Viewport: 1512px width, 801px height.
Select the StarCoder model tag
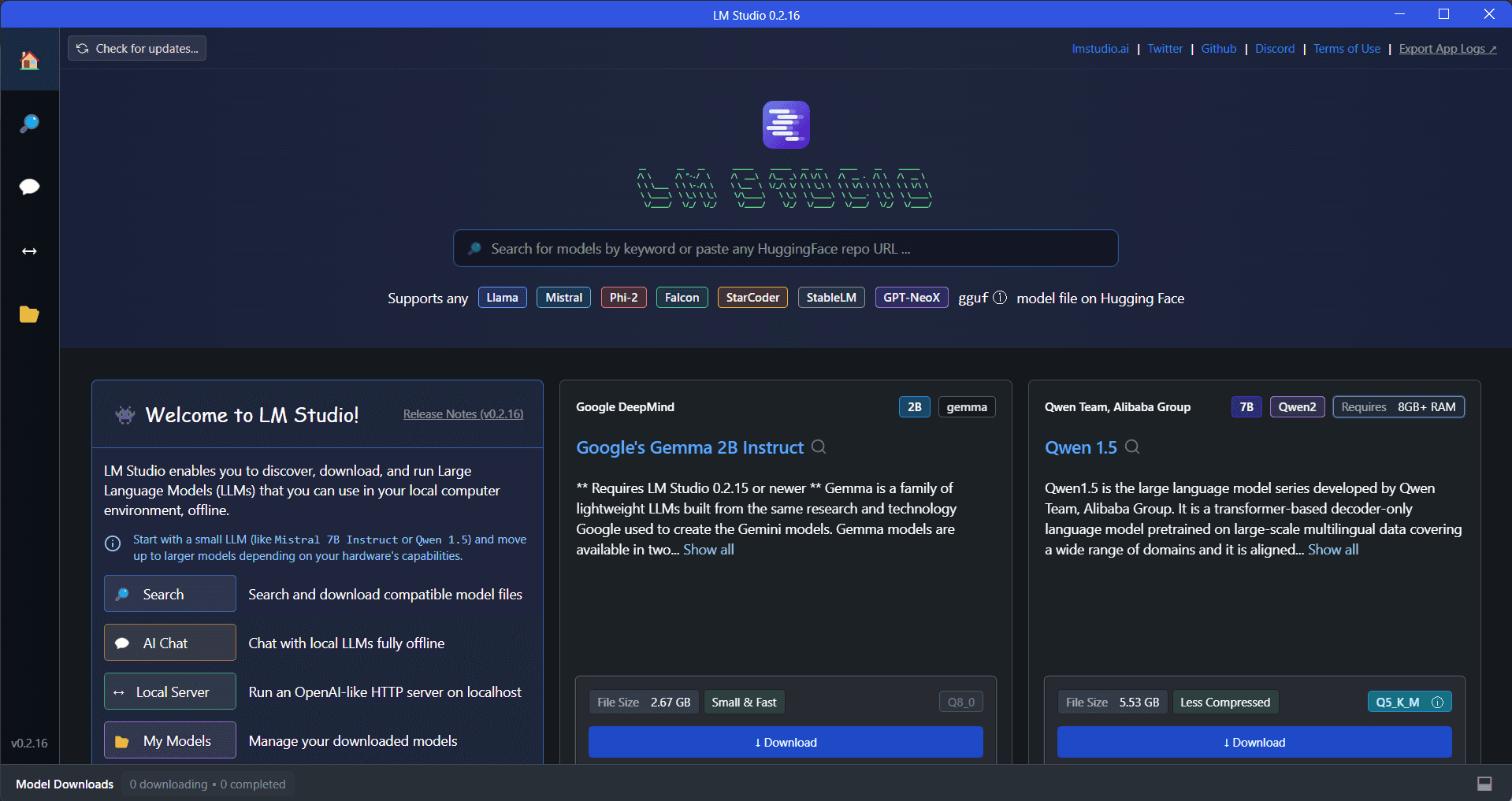coord(752,298)
